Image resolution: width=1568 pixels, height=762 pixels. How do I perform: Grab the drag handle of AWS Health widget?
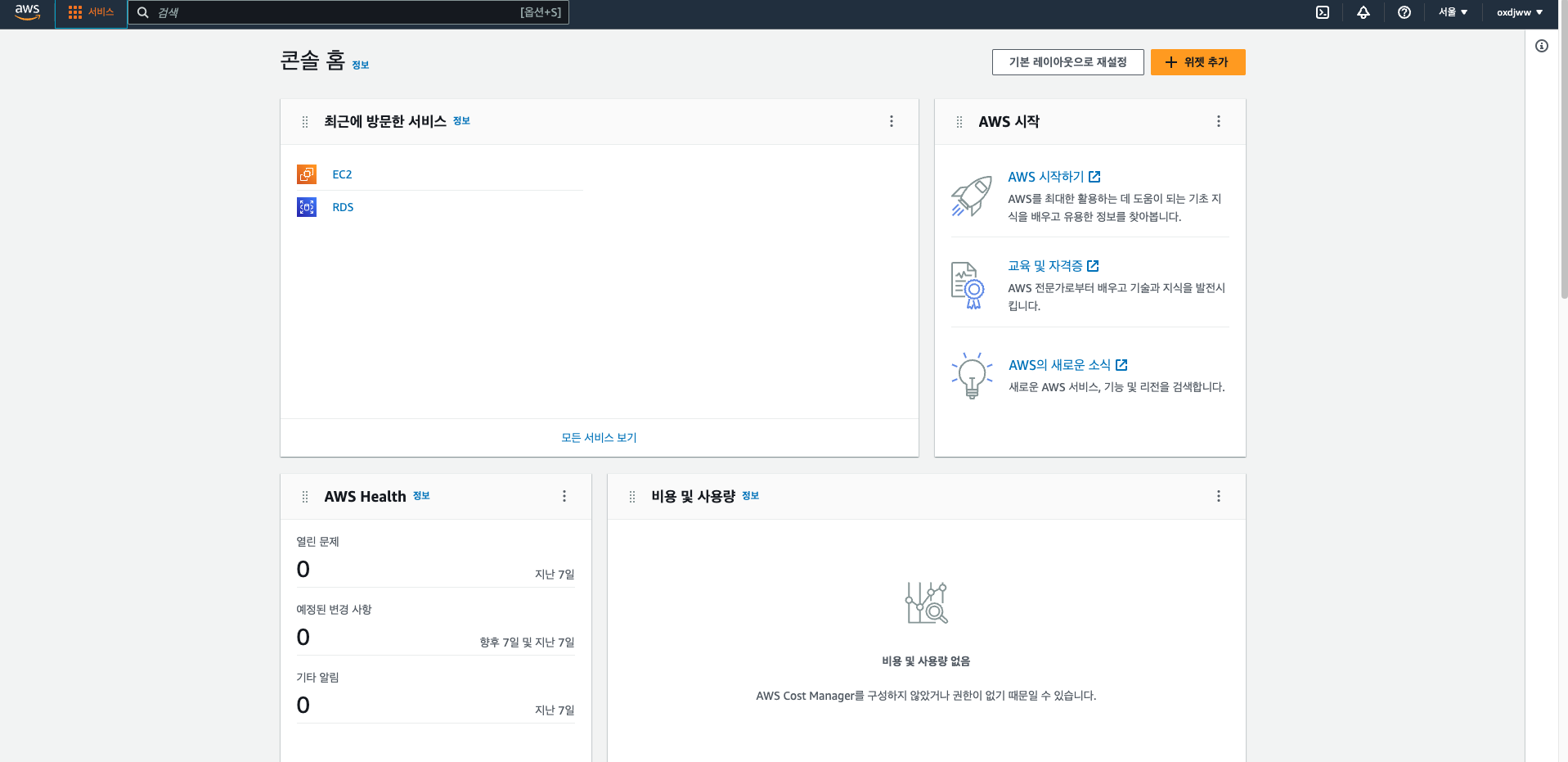[x=305, y=497]
